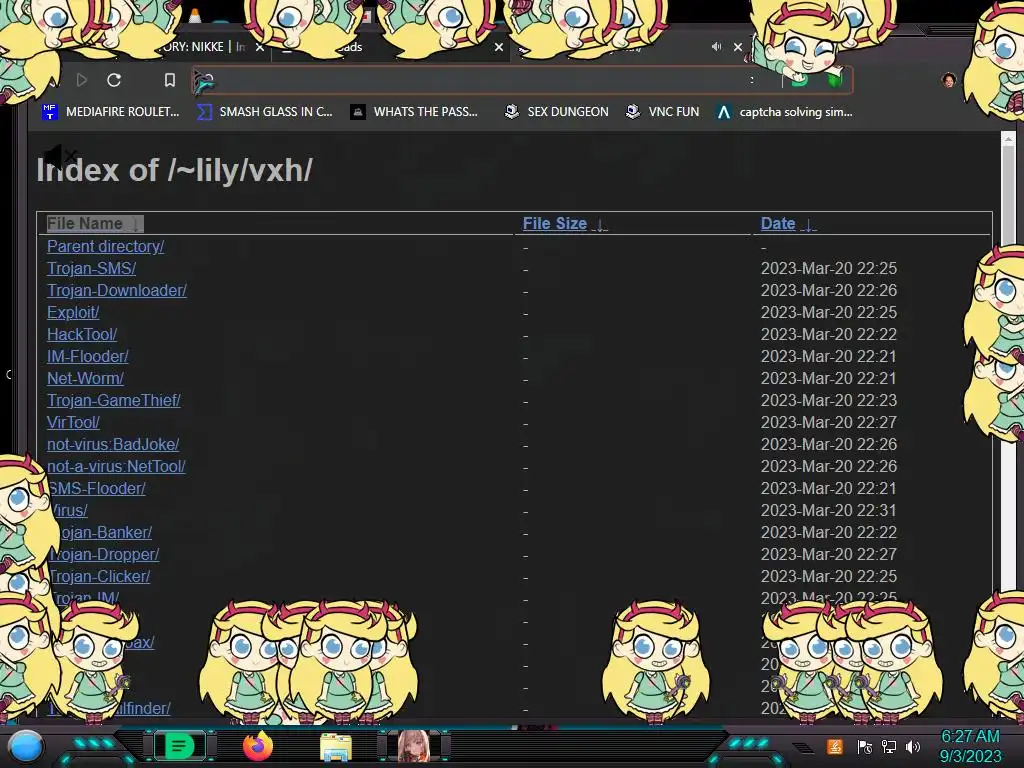Open the SMASH GLASS IN C... bookmark
This screenshot has width=1024, height=768.
click(265, 112)
